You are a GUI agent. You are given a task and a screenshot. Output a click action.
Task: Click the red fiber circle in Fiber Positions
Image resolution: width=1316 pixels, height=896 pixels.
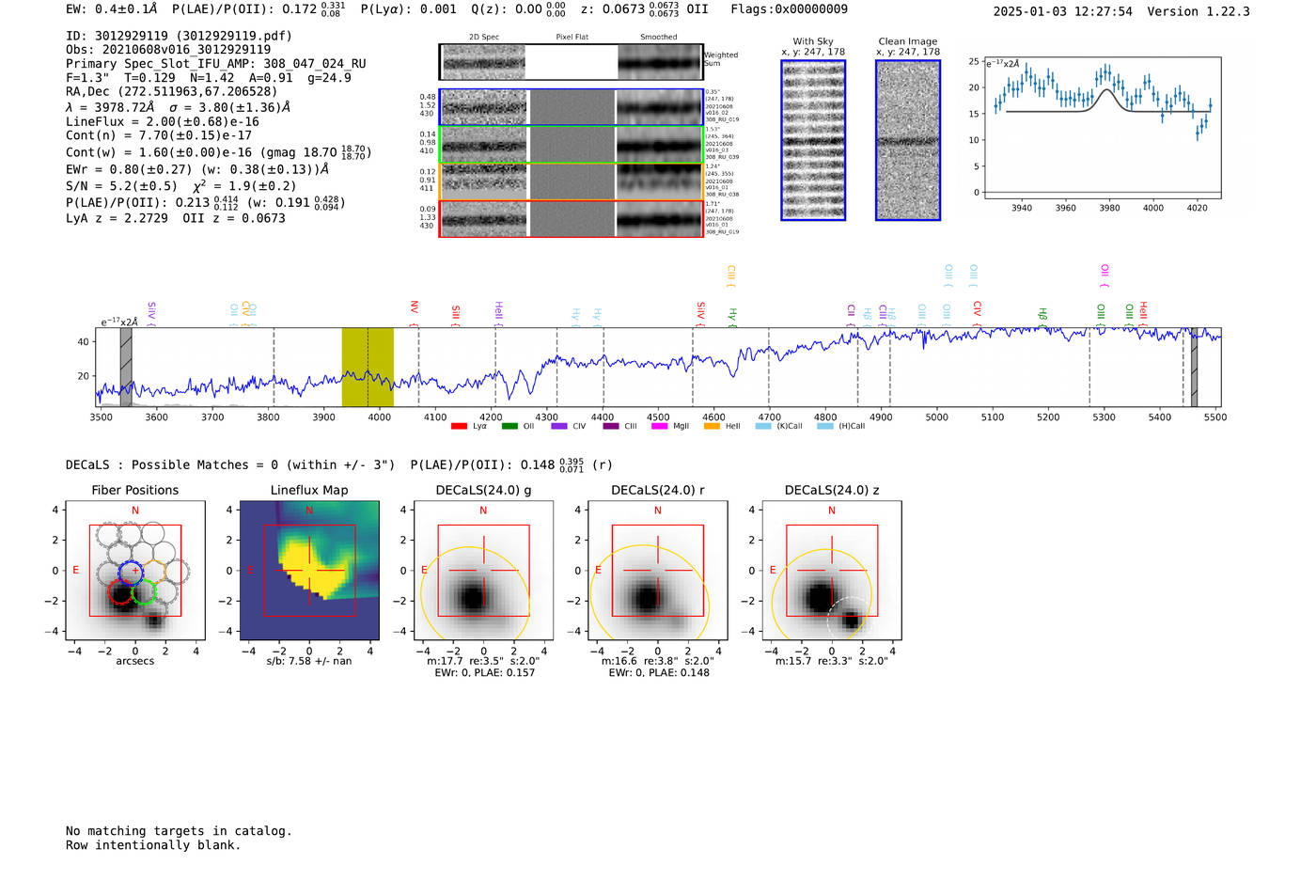[120, 592]
